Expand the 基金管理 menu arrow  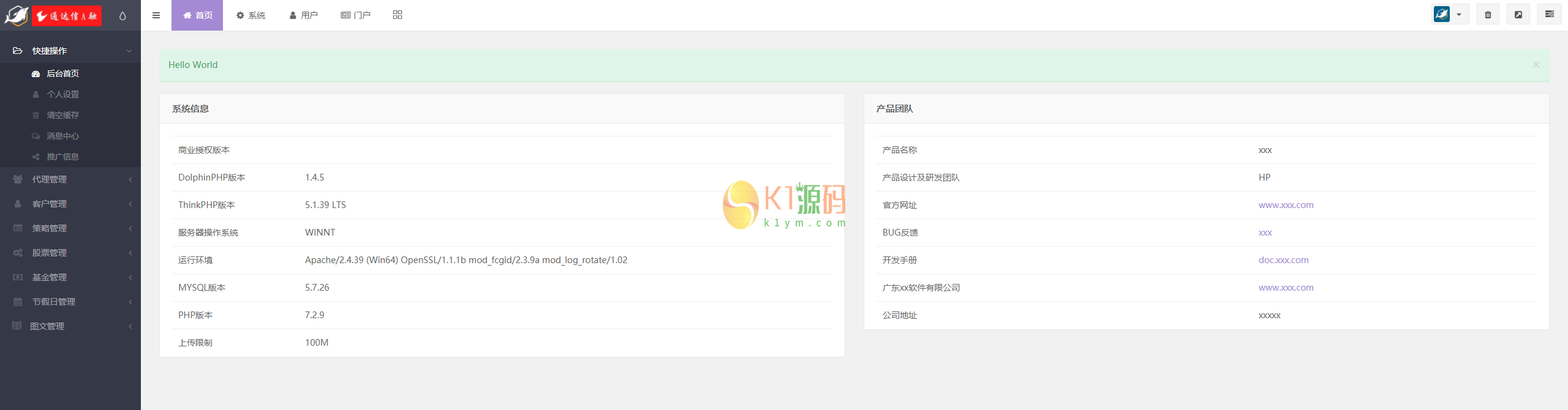(x=130, y=277)
